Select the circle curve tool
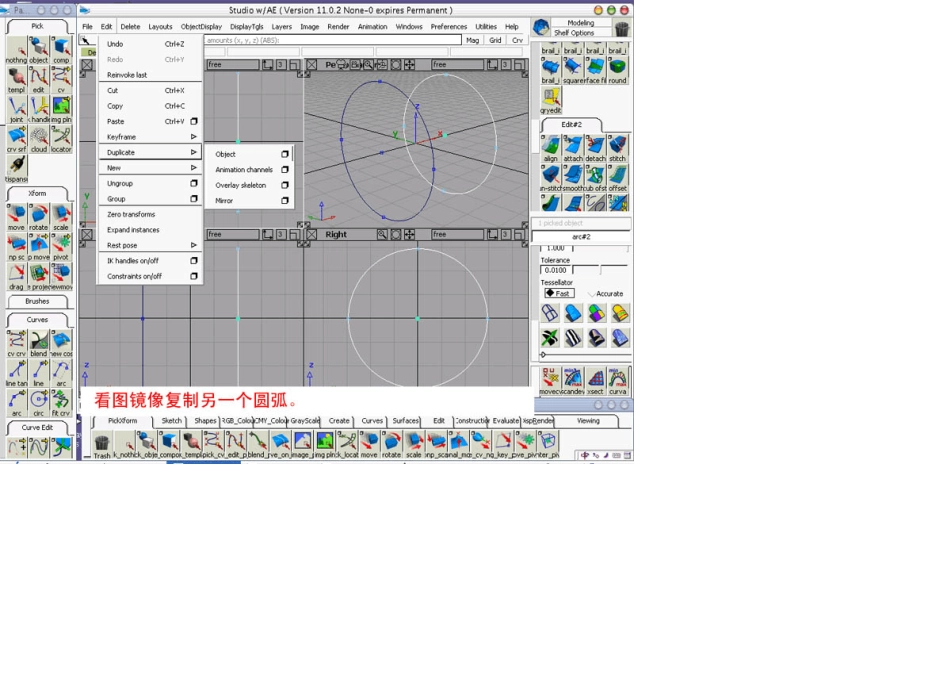Viewport: 950px width, 695px height. (38, 400)
